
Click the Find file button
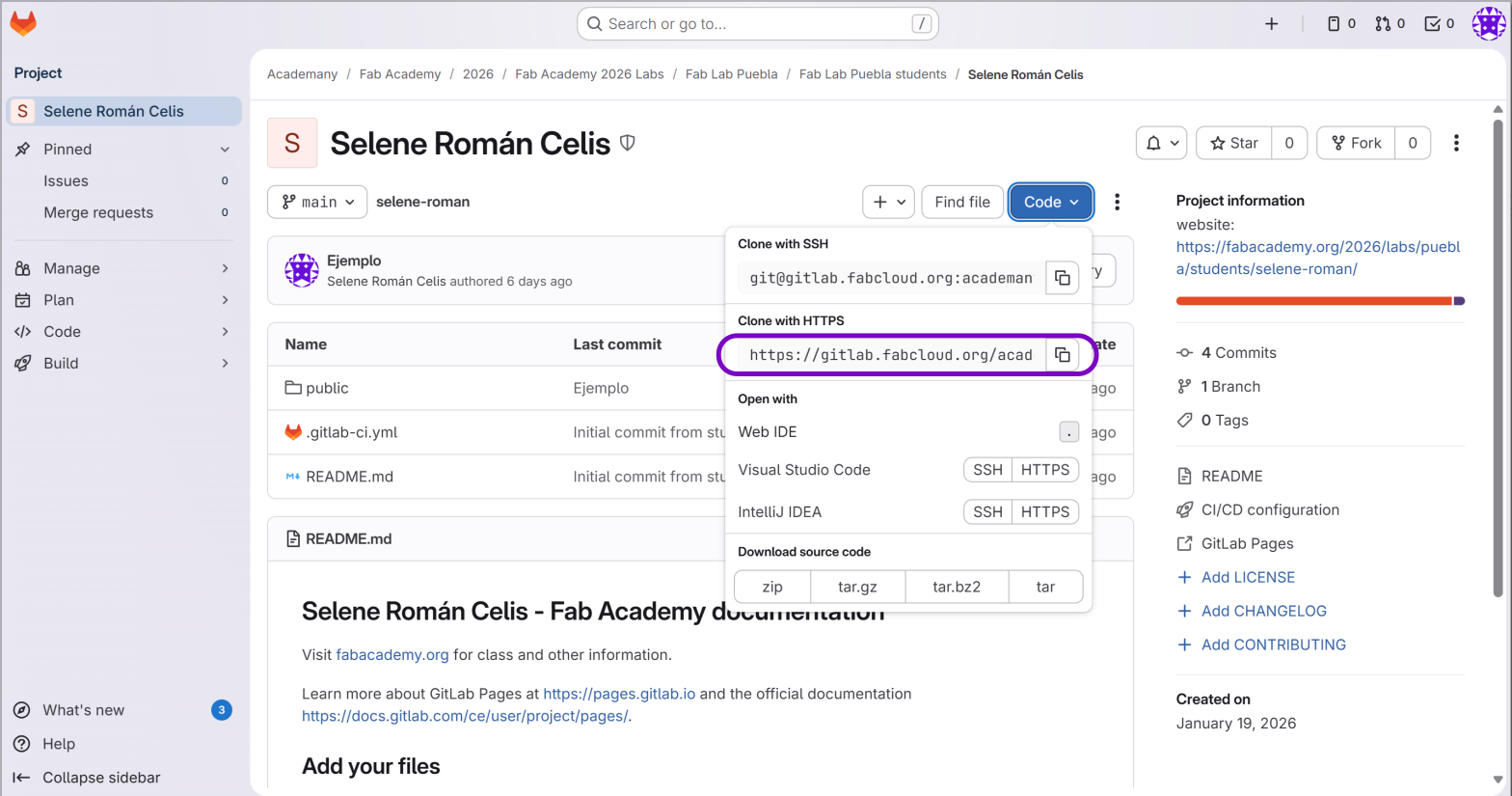tap(961, 202)
